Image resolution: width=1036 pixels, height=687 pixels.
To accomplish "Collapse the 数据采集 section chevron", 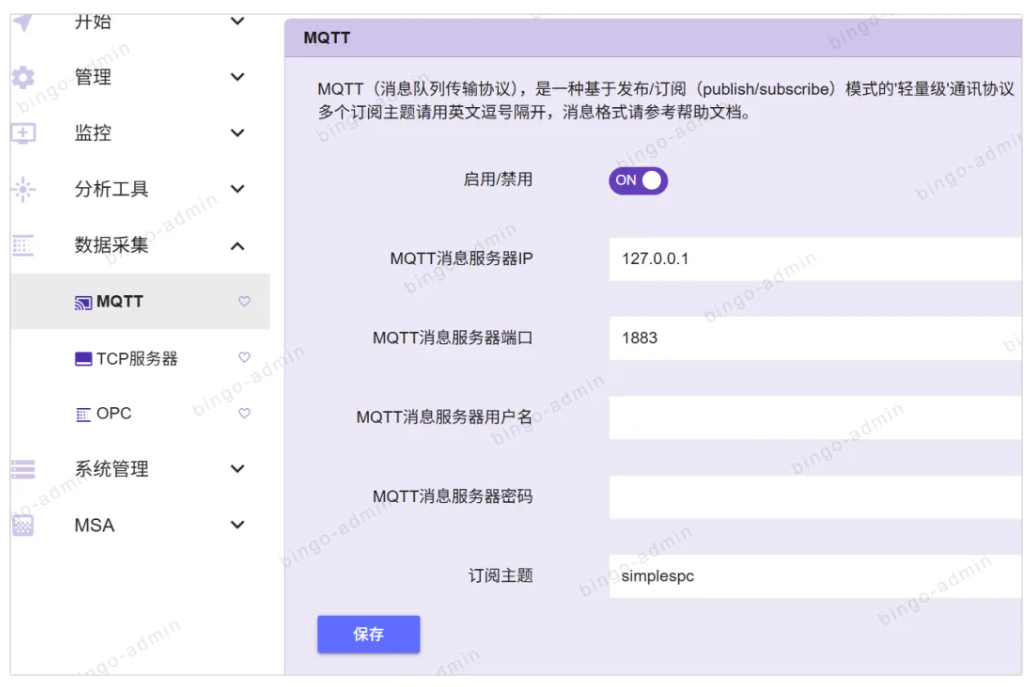I will (x=237, y=245).
